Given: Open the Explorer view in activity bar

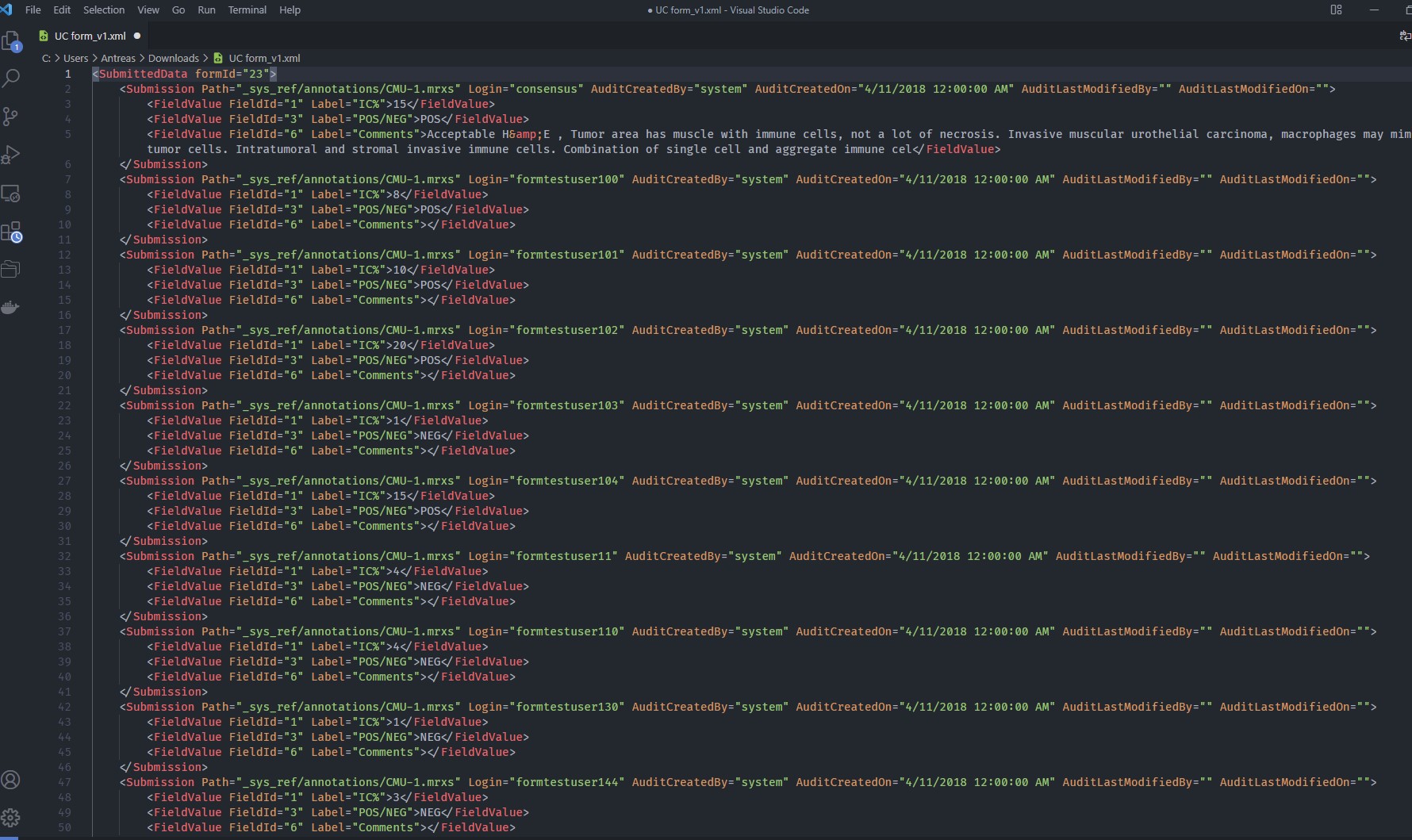Looking at the screenshot, I should pos(11,40).
